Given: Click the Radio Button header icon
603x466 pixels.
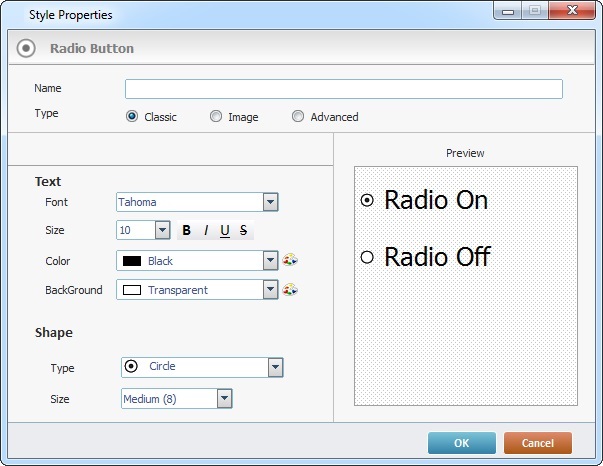Looking at the screenshot, I should point(27,48).
